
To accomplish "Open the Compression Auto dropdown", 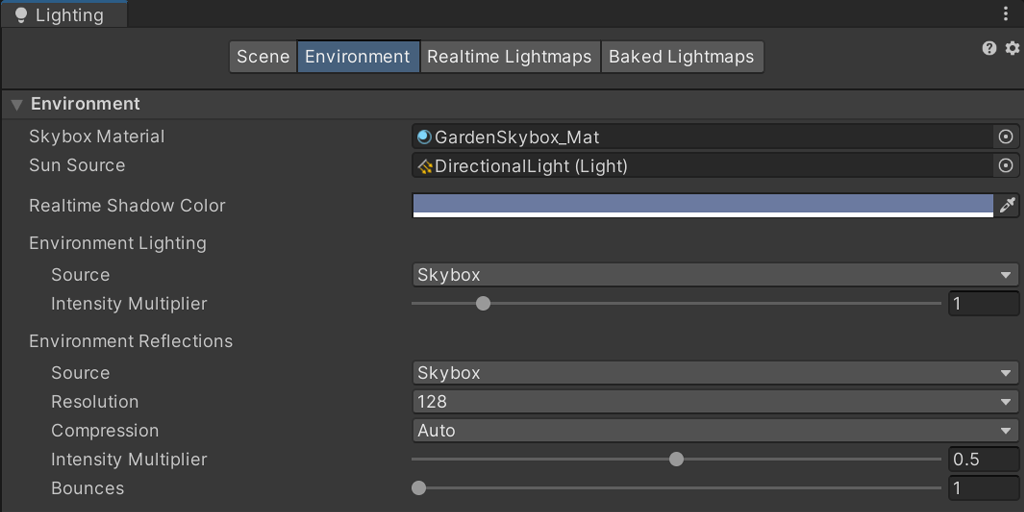I will point(714,431).
